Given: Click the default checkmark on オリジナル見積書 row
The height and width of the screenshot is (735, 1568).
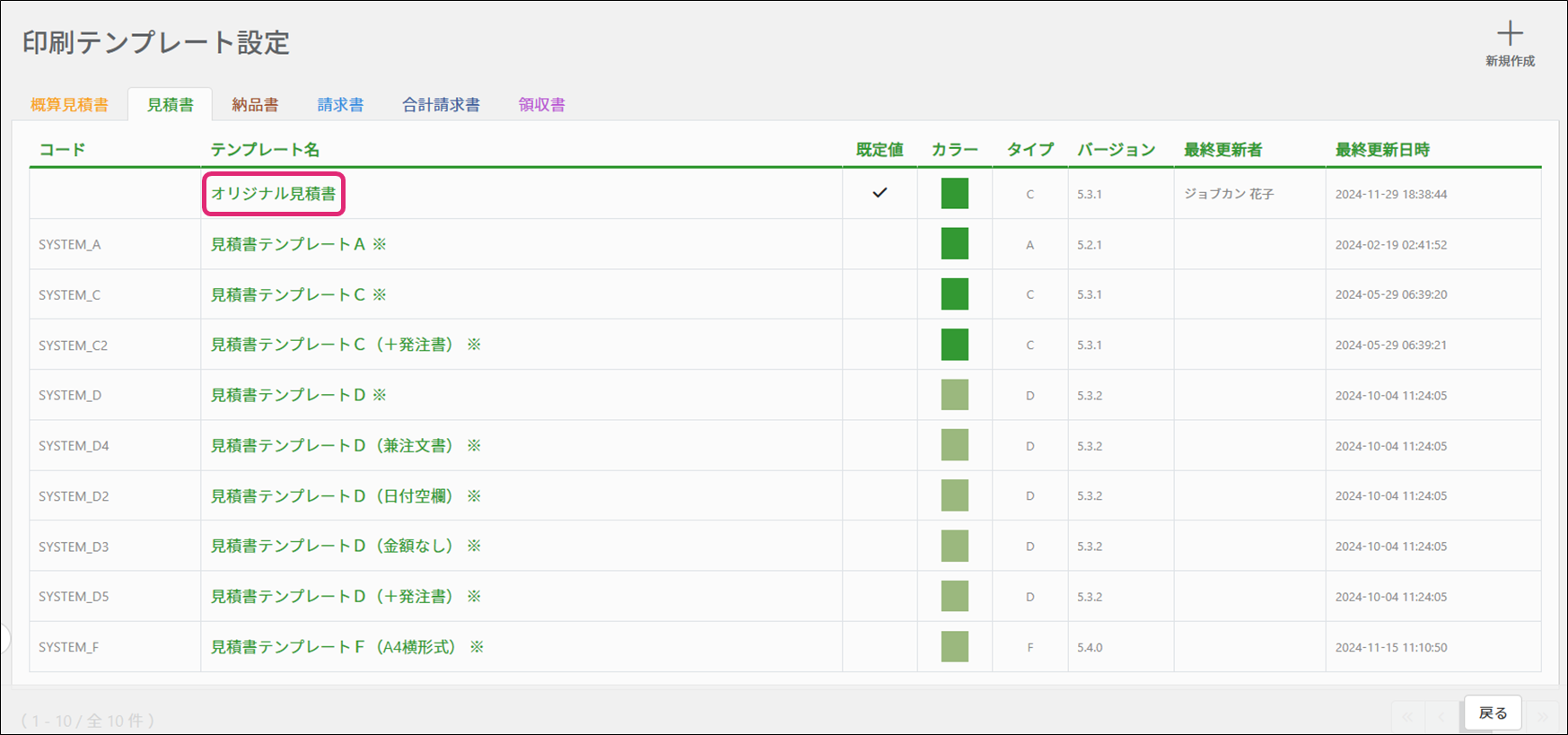Looking at the screenshot, I should pos(880,193).
